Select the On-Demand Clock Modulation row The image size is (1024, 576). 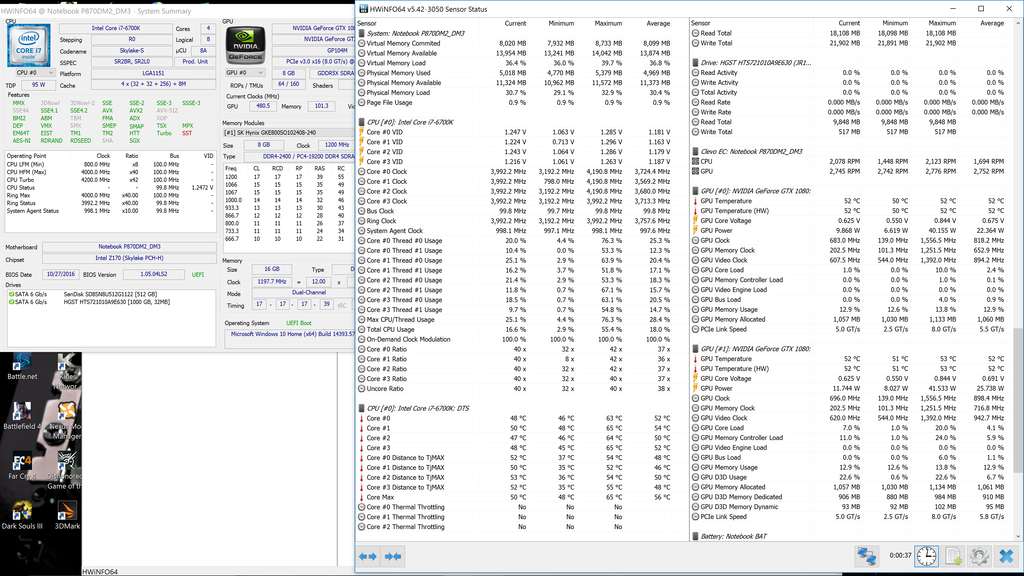[x=516, y=340]
